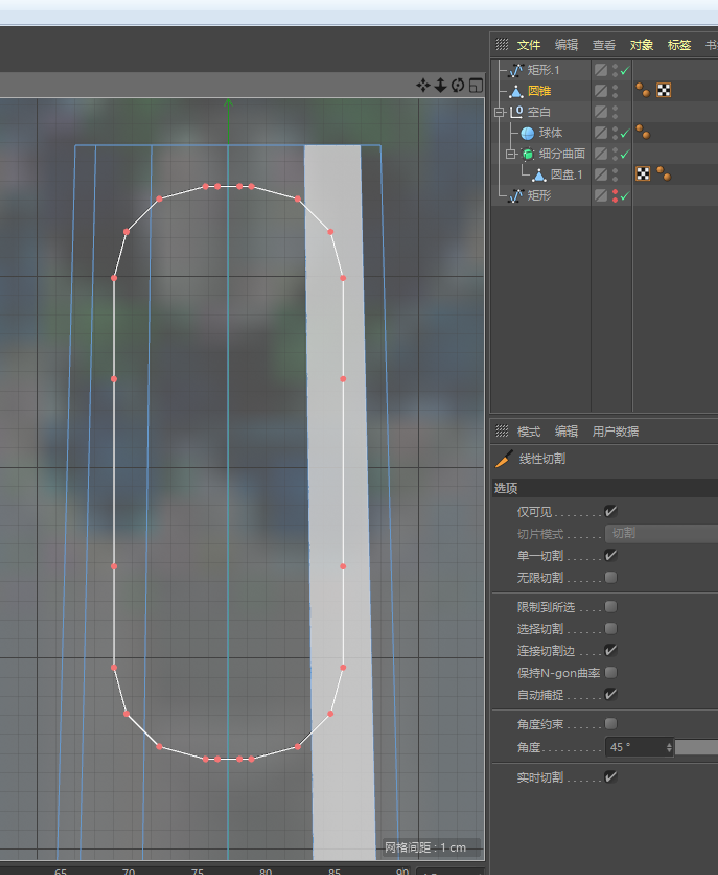Collapse the 空白 null object tree

(499, 112)
